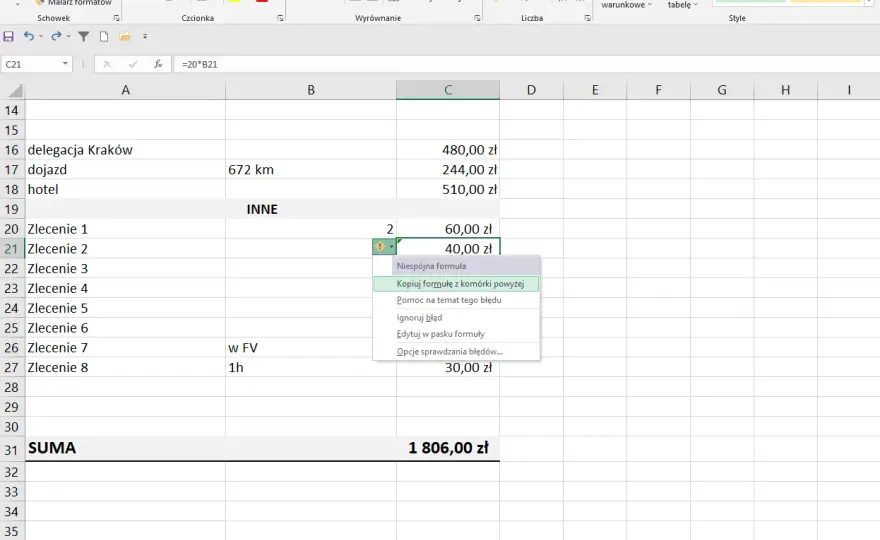880x540 pixels.
Task: Click the Filter funnel icon
Action: tap(84, 36)
